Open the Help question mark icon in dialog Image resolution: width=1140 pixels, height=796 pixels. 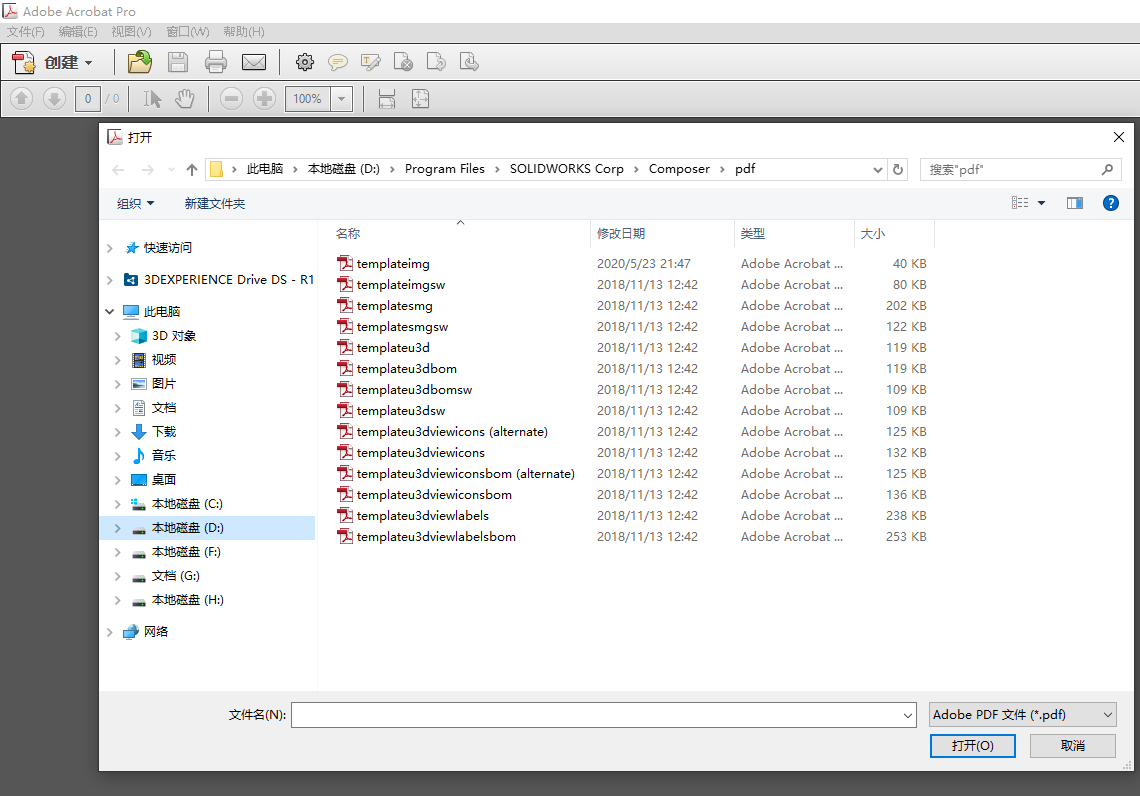tap(1110, 203)
